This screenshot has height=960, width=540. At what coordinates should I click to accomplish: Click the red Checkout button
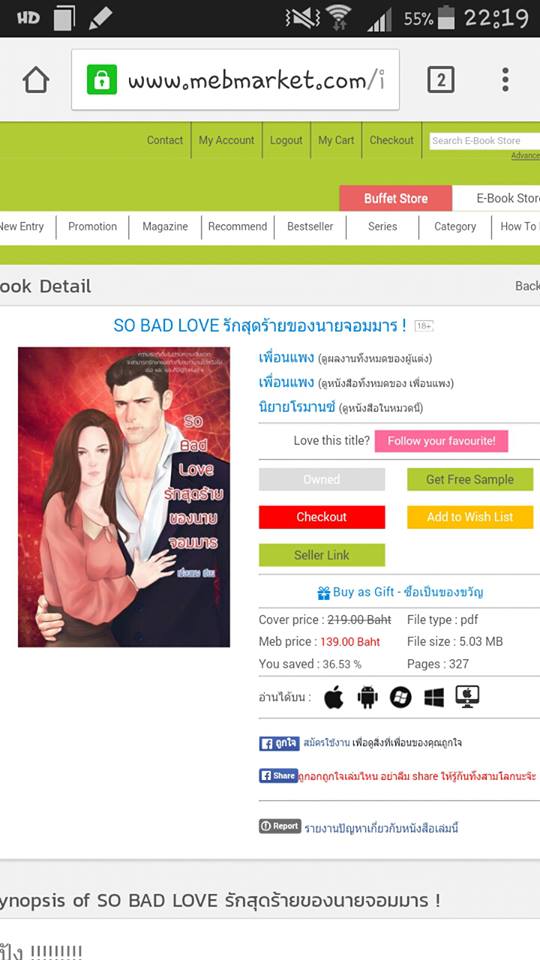coord(322,517)
